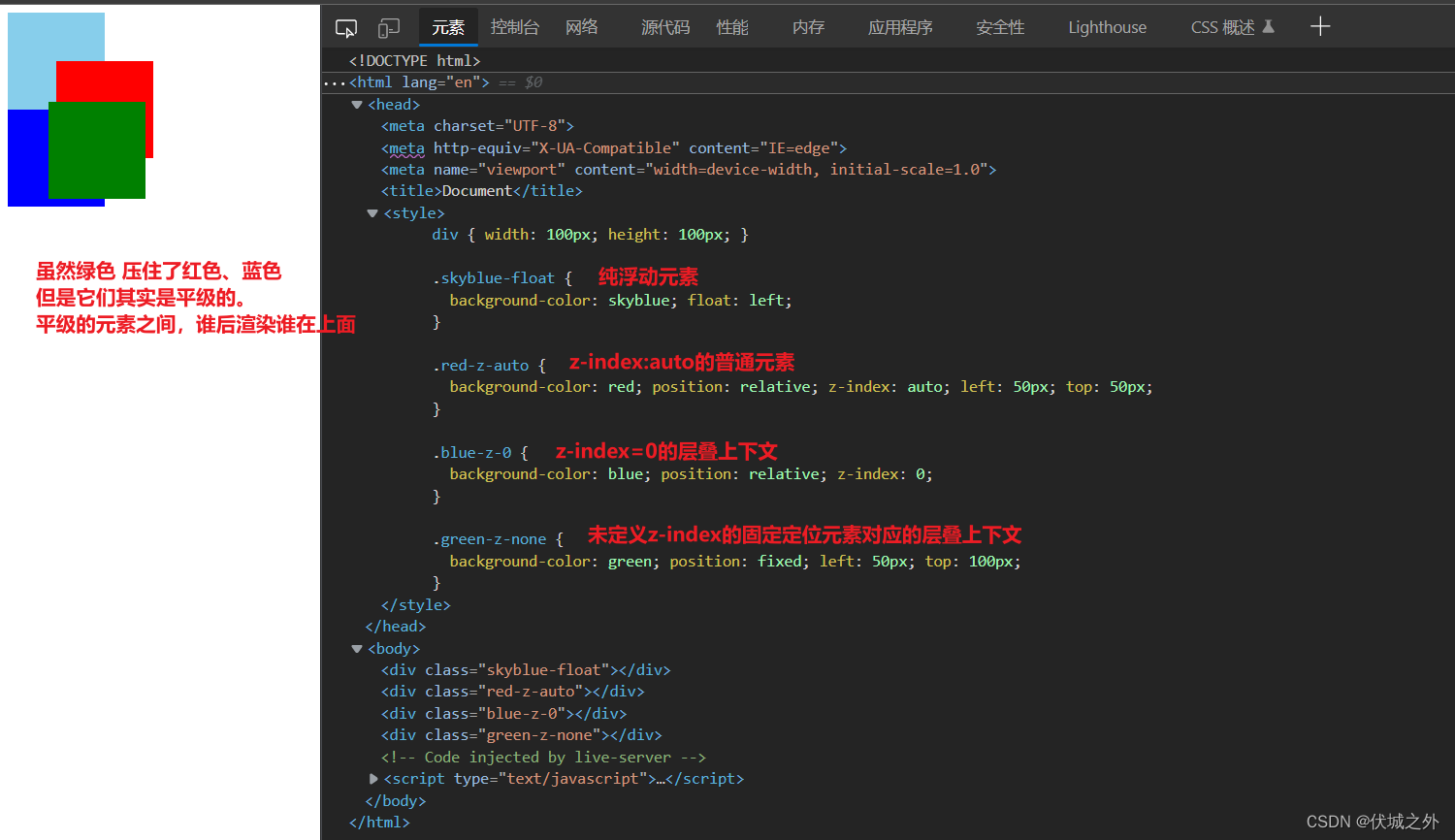Open the 元素 tab
The height and width of the screenshot is (840, 1455).
pos(448,27)
